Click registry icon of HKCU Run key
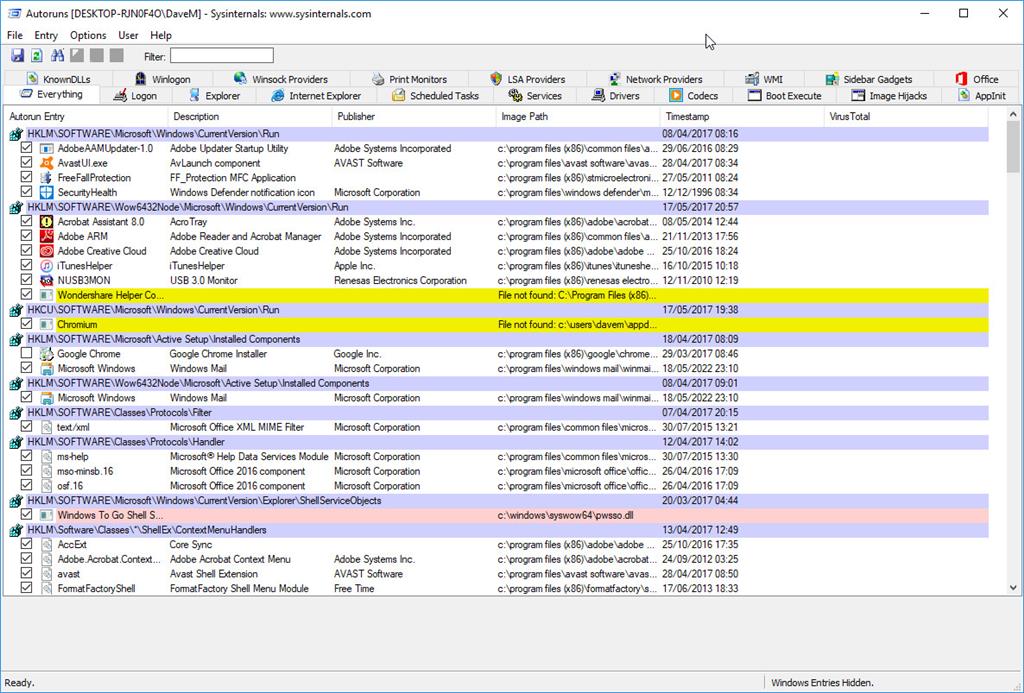1024x693 pixels. point(16,310)
